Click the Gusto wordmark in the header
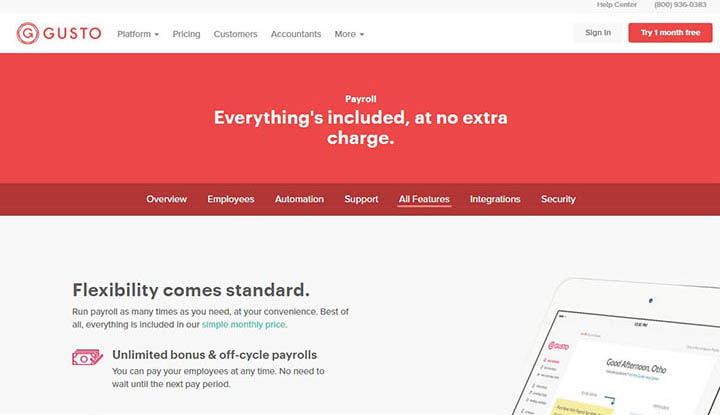 72,34
